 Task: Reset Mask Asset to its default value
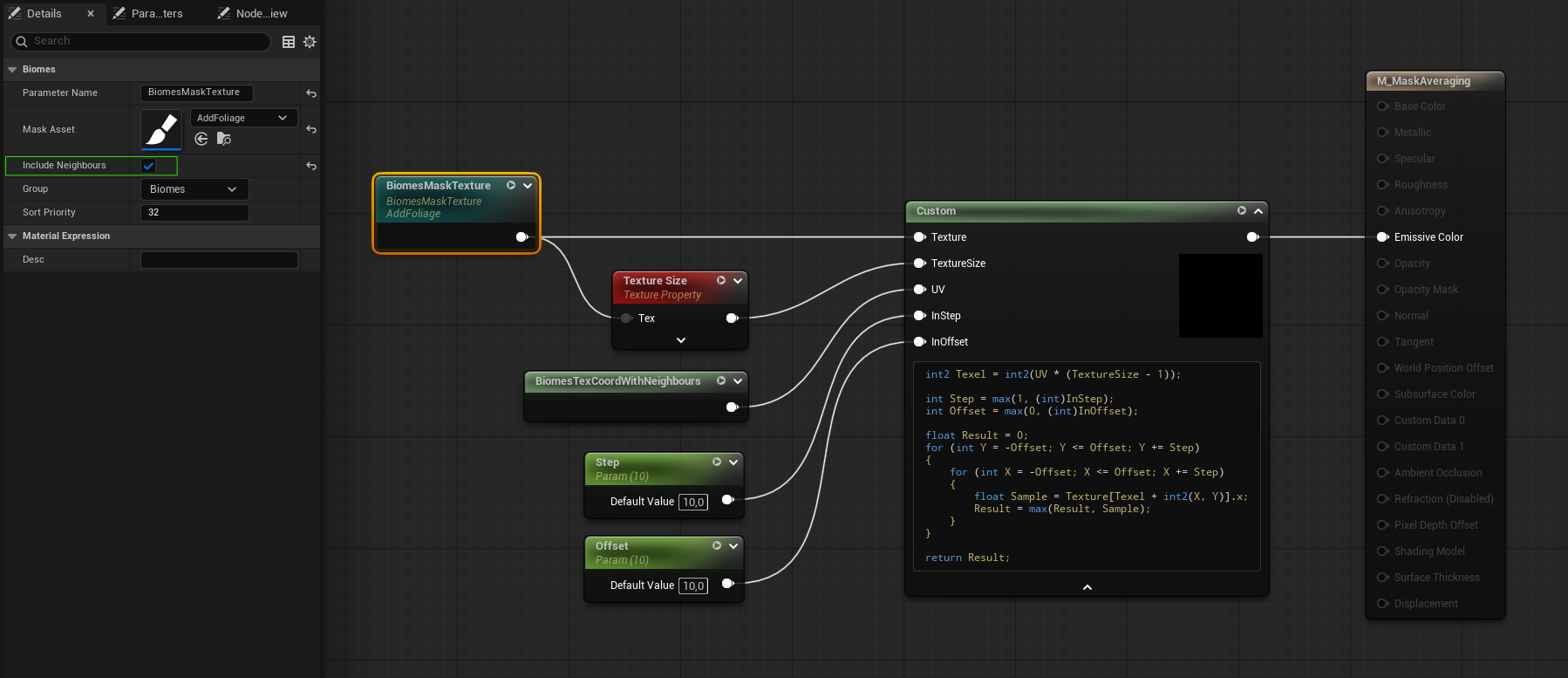click(311, 129)
